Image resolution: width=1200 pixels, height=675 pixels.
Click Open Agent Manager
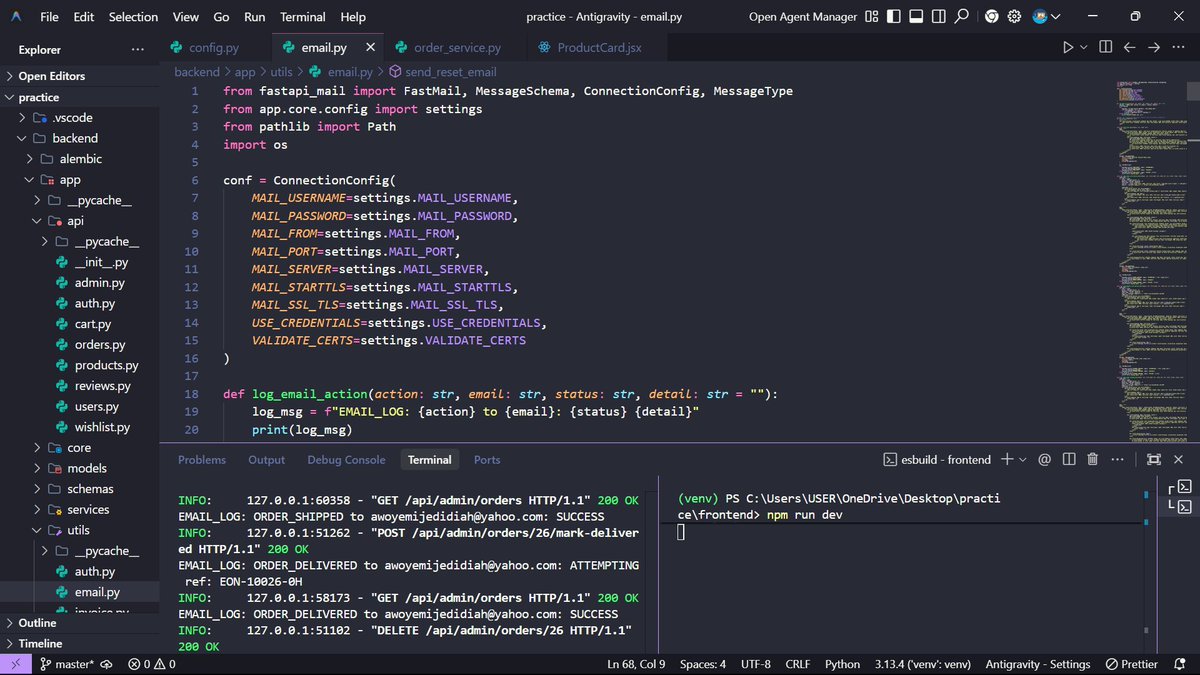tap(803, 17)
